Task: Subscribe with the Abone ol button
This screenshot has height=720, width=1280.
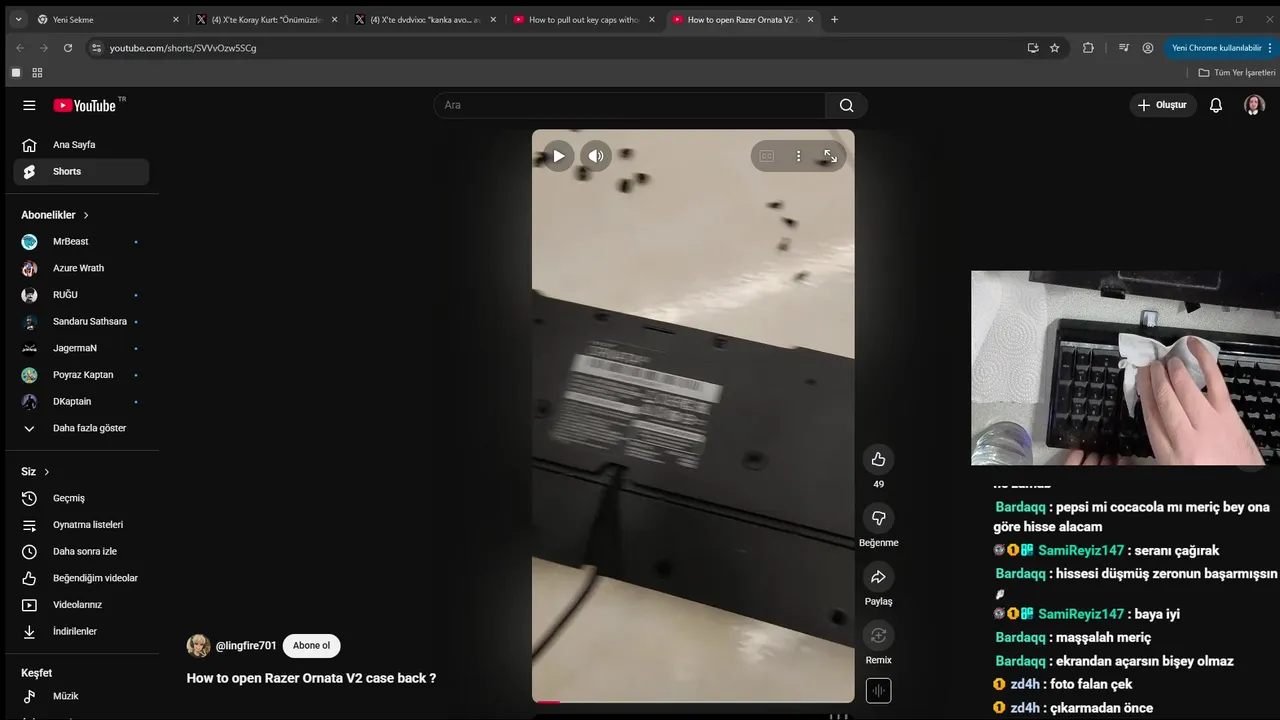Action: (311, 646)
